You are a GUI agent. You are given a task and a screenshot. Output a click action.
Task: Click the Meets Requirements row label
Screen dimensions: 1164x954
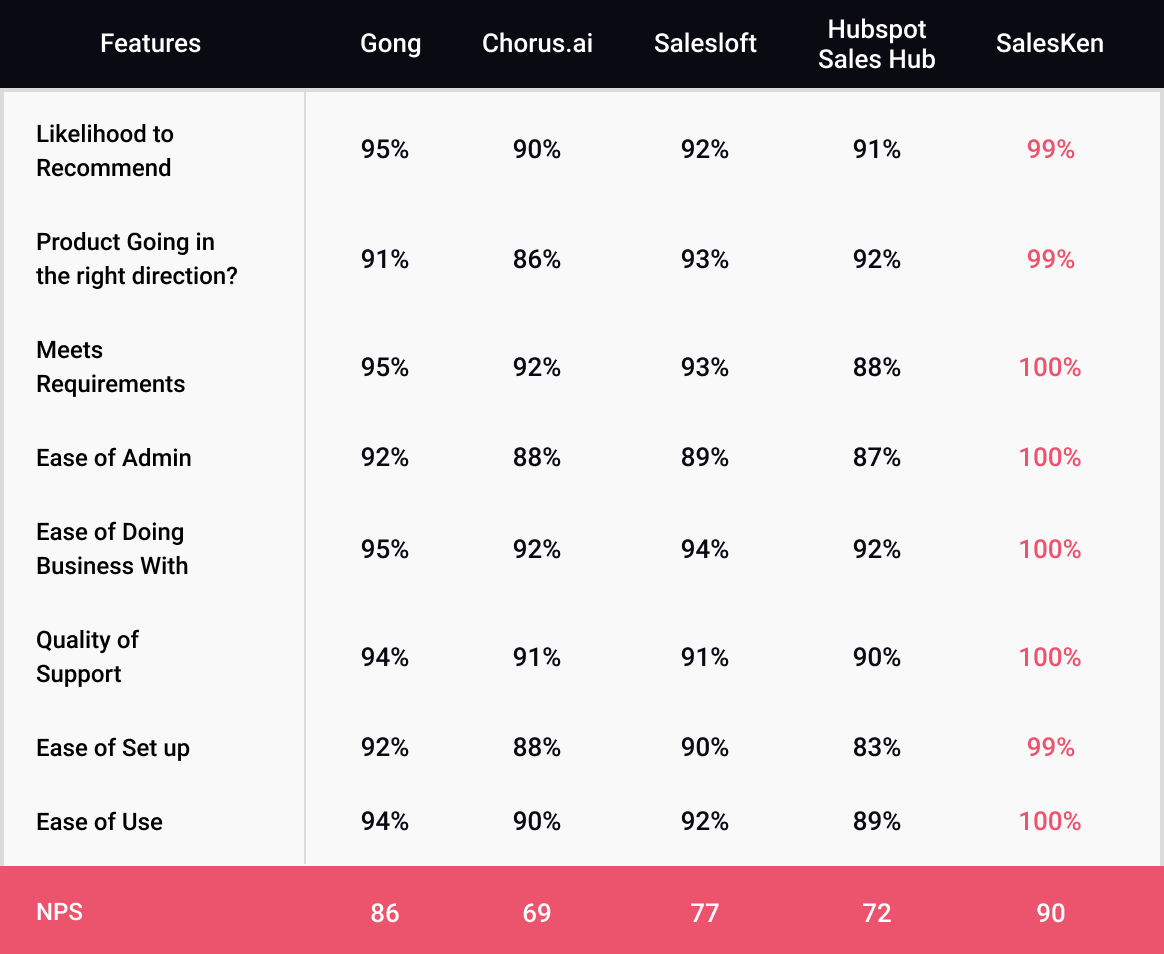110,367
